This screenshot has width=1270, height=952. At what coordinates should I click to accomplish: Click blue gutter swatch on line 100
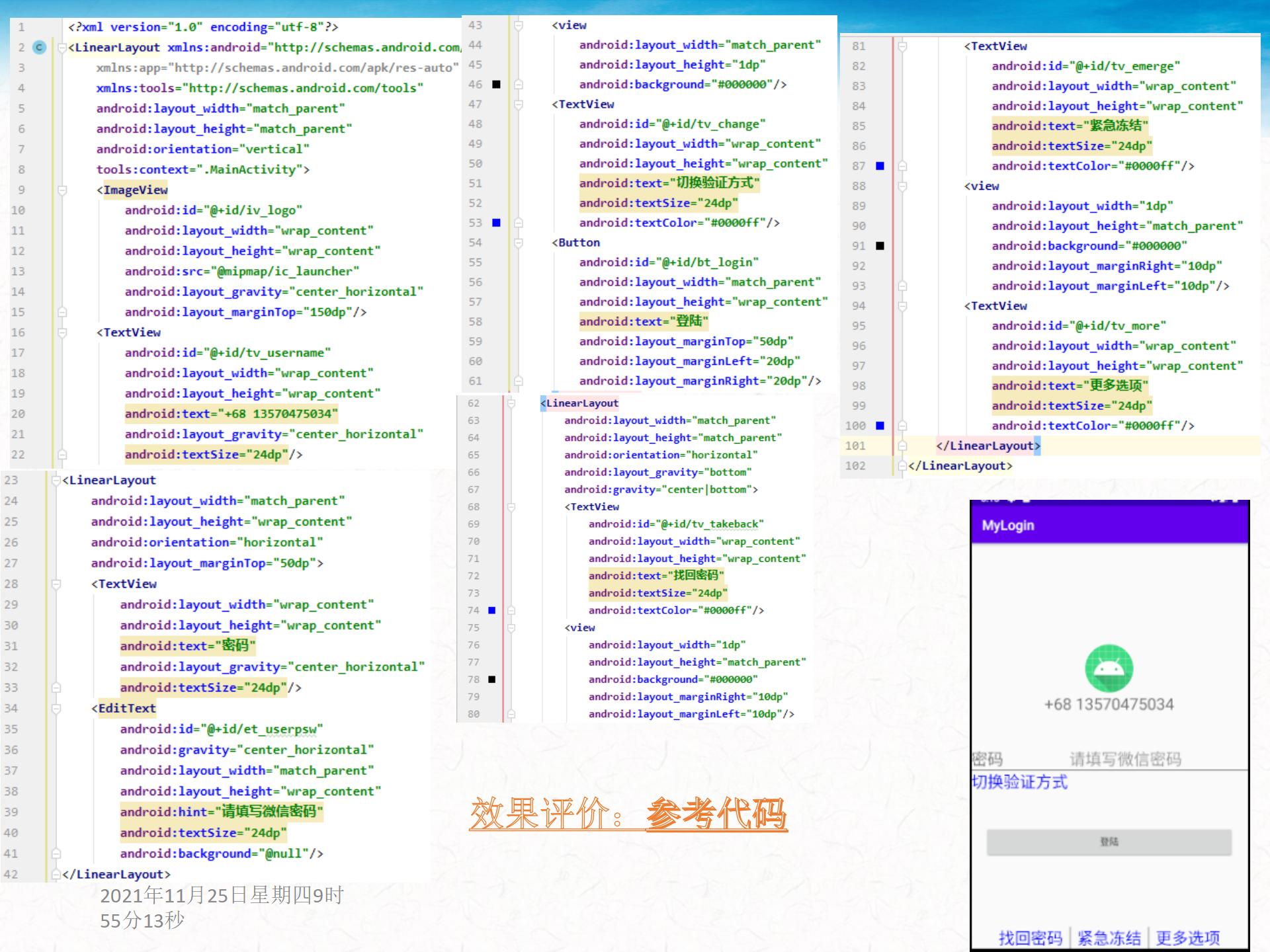click(x=880, y=426)
